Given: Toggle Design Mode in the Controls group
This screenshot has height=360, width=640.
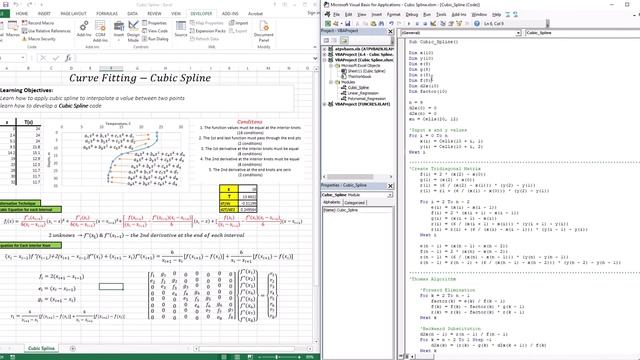Looking at the screenshot, I should click(x=133, y=31).
